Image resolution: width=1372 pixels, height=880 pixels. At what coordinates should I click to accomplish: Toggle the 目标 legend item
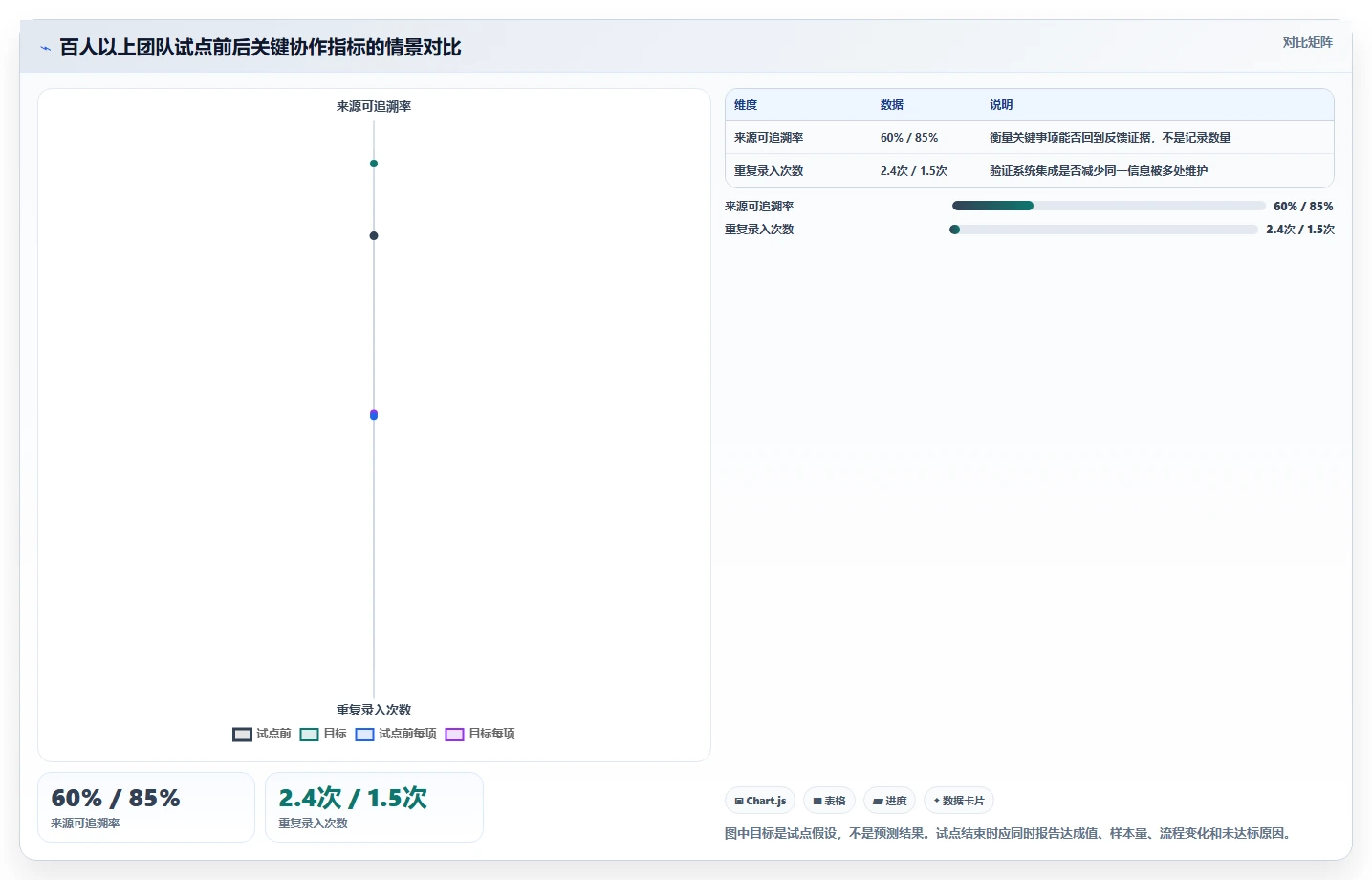323,734
